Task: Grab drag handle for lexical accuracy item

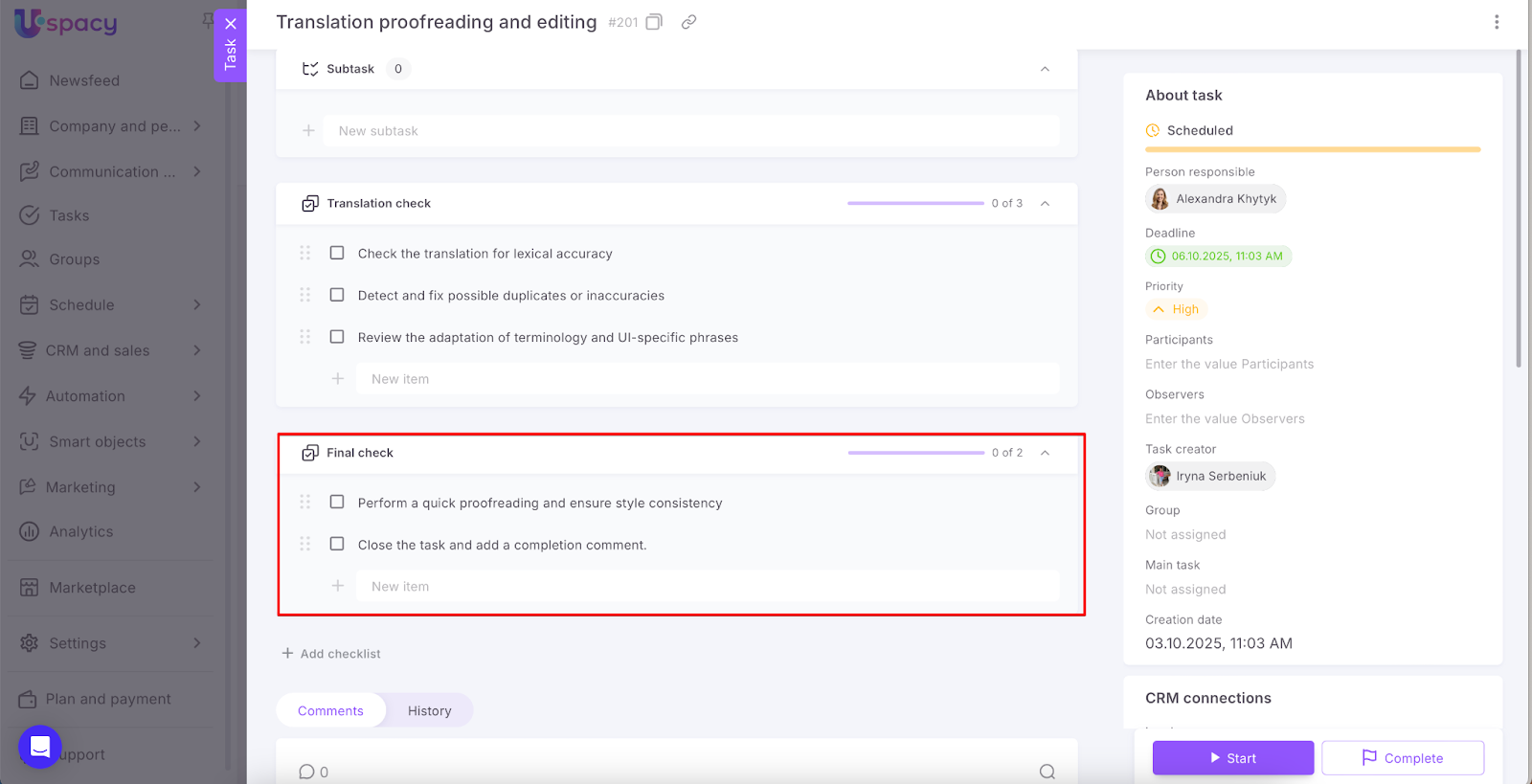Action: click(304, 253)
